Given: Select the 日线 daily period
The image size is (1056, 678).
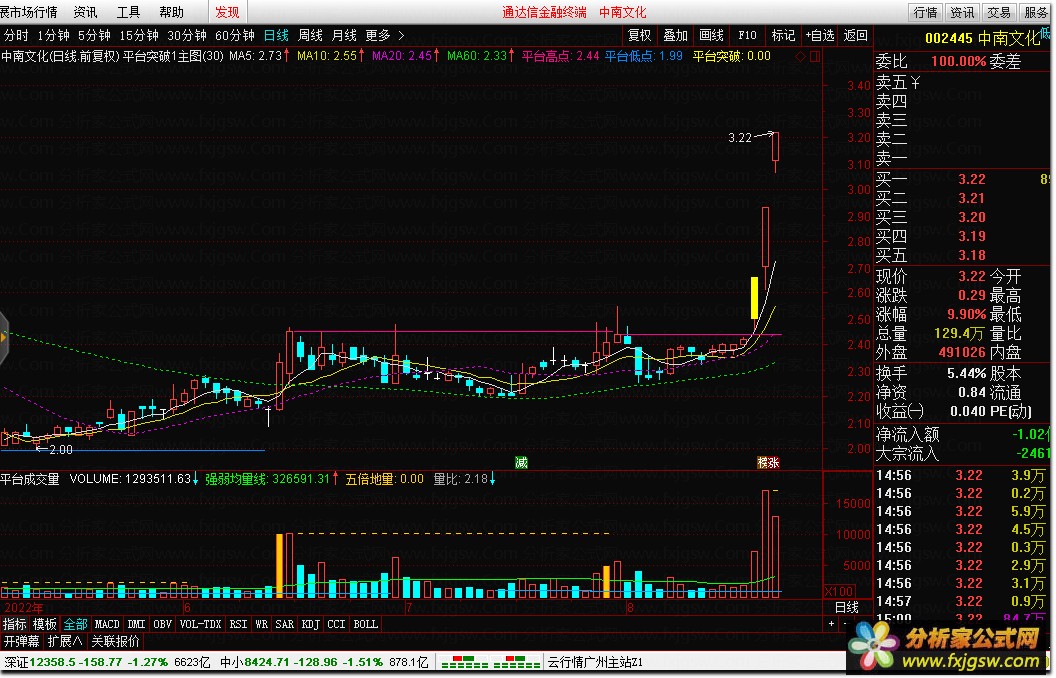Looking at the screenshot, I should (276, 36).
